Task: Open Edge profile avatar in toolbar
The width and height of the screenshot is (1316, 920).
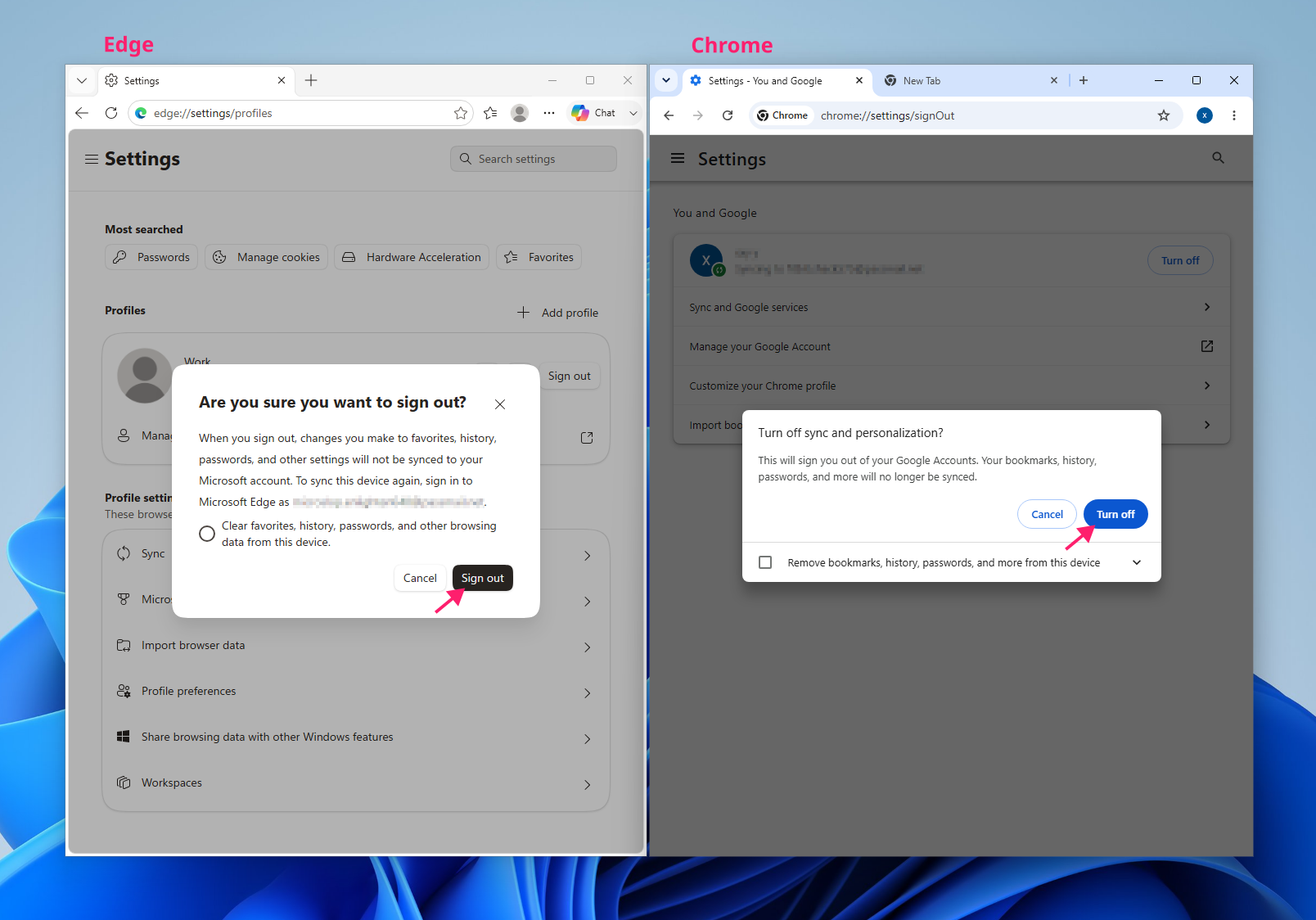Action: pos(520,113)
